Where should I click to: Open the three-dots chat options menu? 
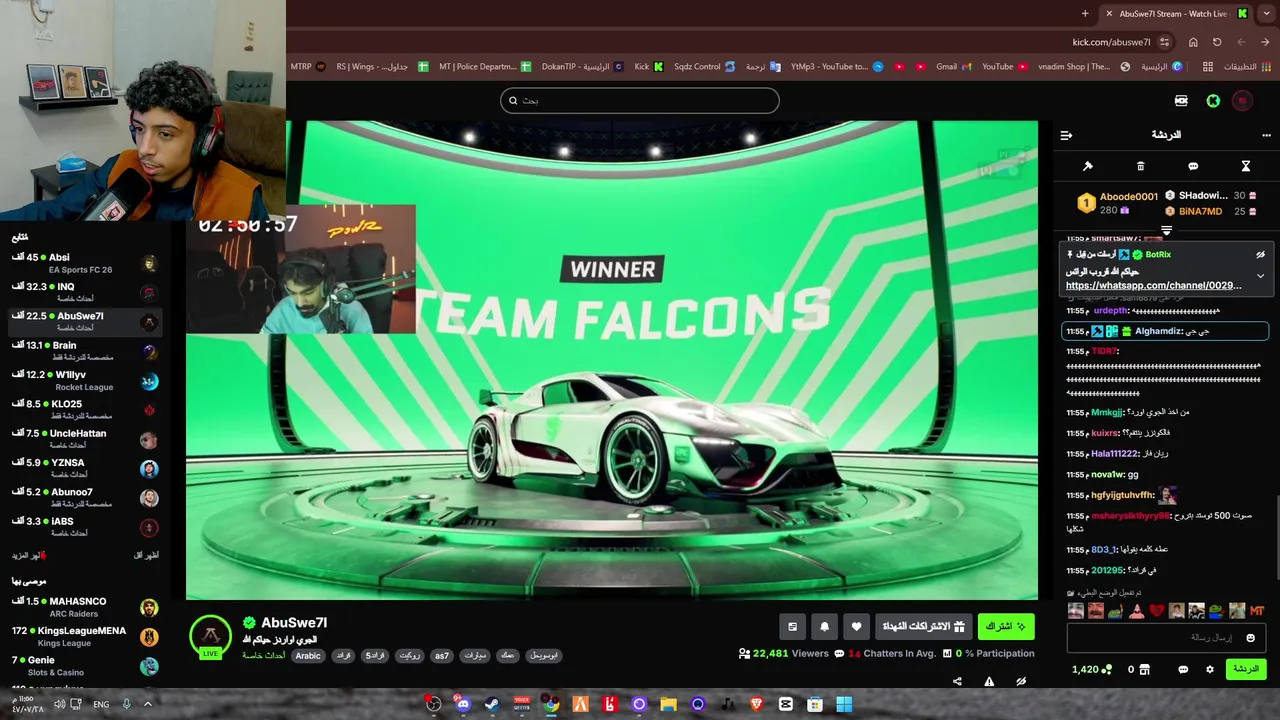point(1266,135)
